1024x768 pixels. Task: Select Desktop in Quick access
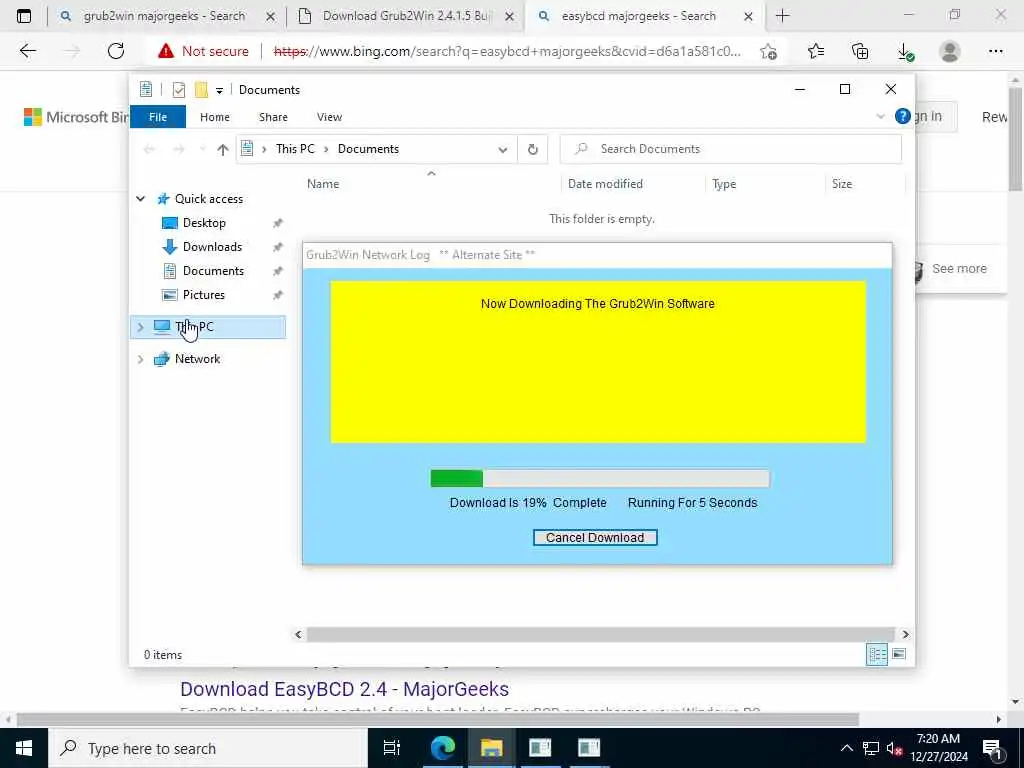pyautogui.click(x=204, y=223)
